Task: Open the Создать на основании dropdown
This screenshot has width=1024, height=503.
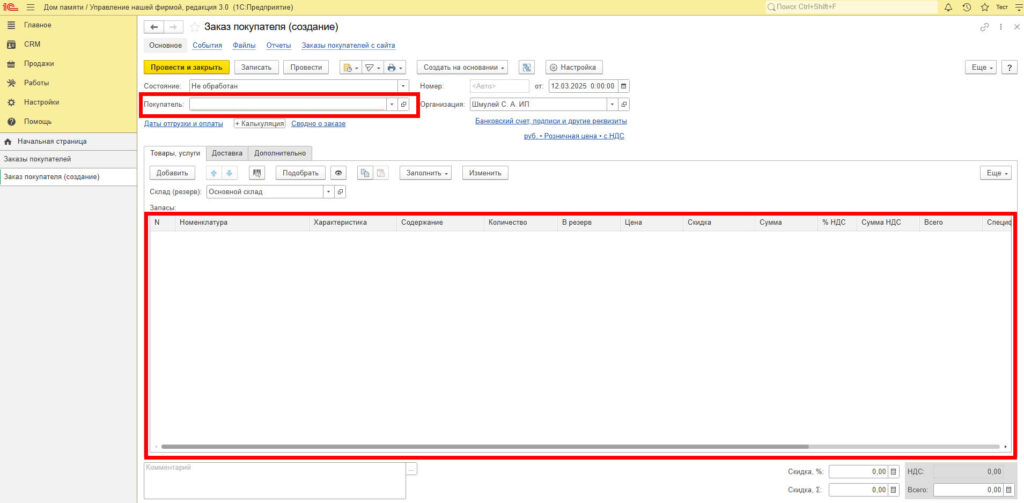Action: coord(462,67)
